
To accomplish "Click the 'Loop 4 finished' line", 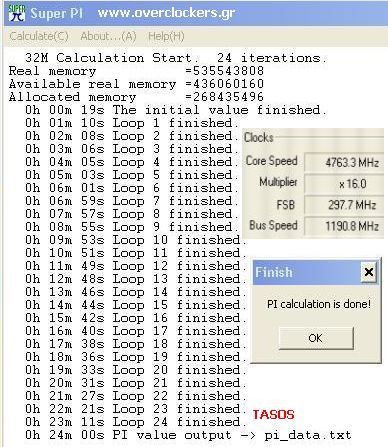I will (x=132, y=162).
